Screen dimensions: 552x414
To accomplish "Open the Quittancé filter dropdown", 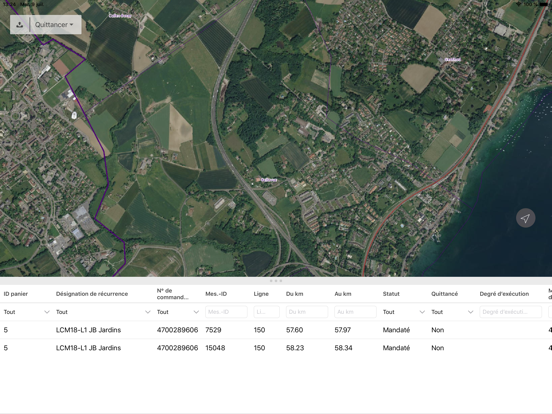I will (x=452, y=312).
